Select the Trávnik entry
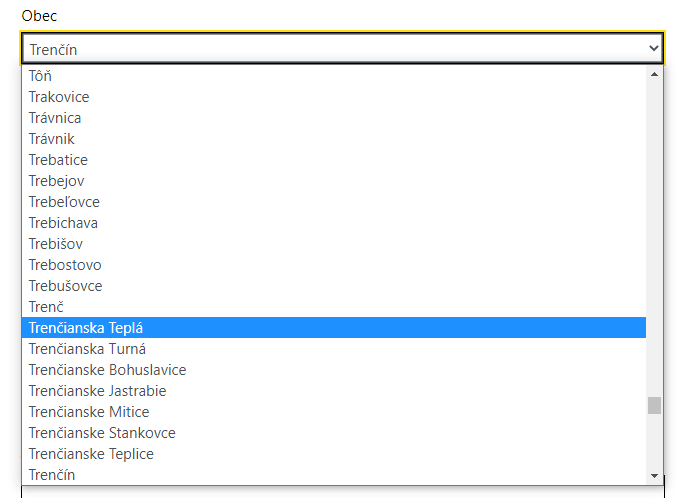The height and width of the screenshot is (498, 678). 334,139
